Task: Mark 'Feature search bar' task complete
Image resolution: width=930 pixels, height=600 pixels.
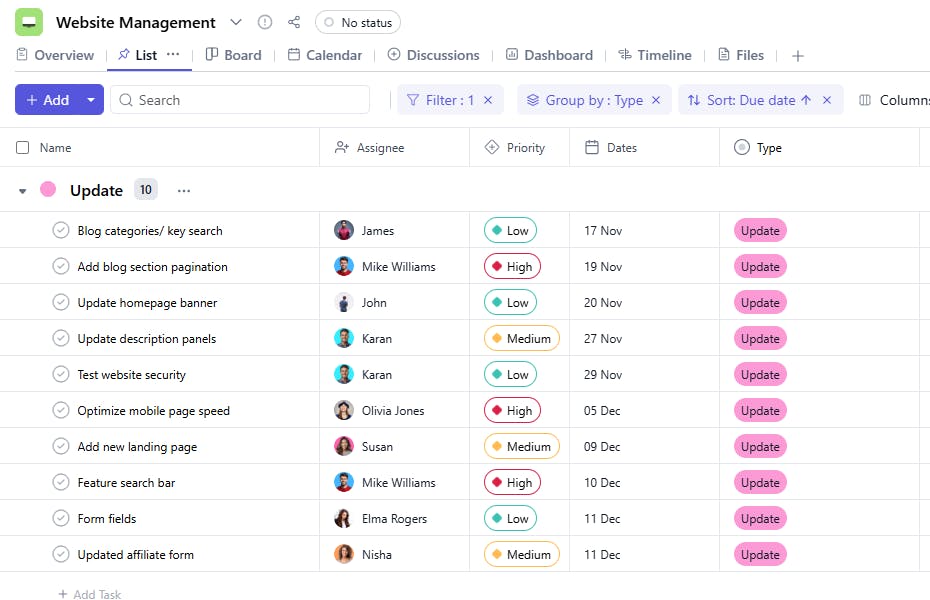Action: tap(61, 483)
